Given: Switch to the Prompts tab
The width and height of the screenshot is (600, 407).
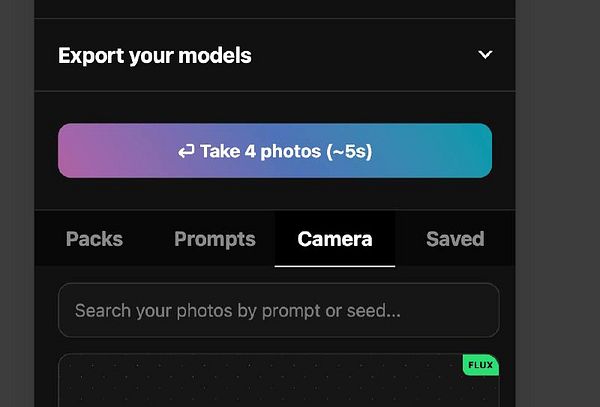Looking at the screenshot, I should pos(215,239).
